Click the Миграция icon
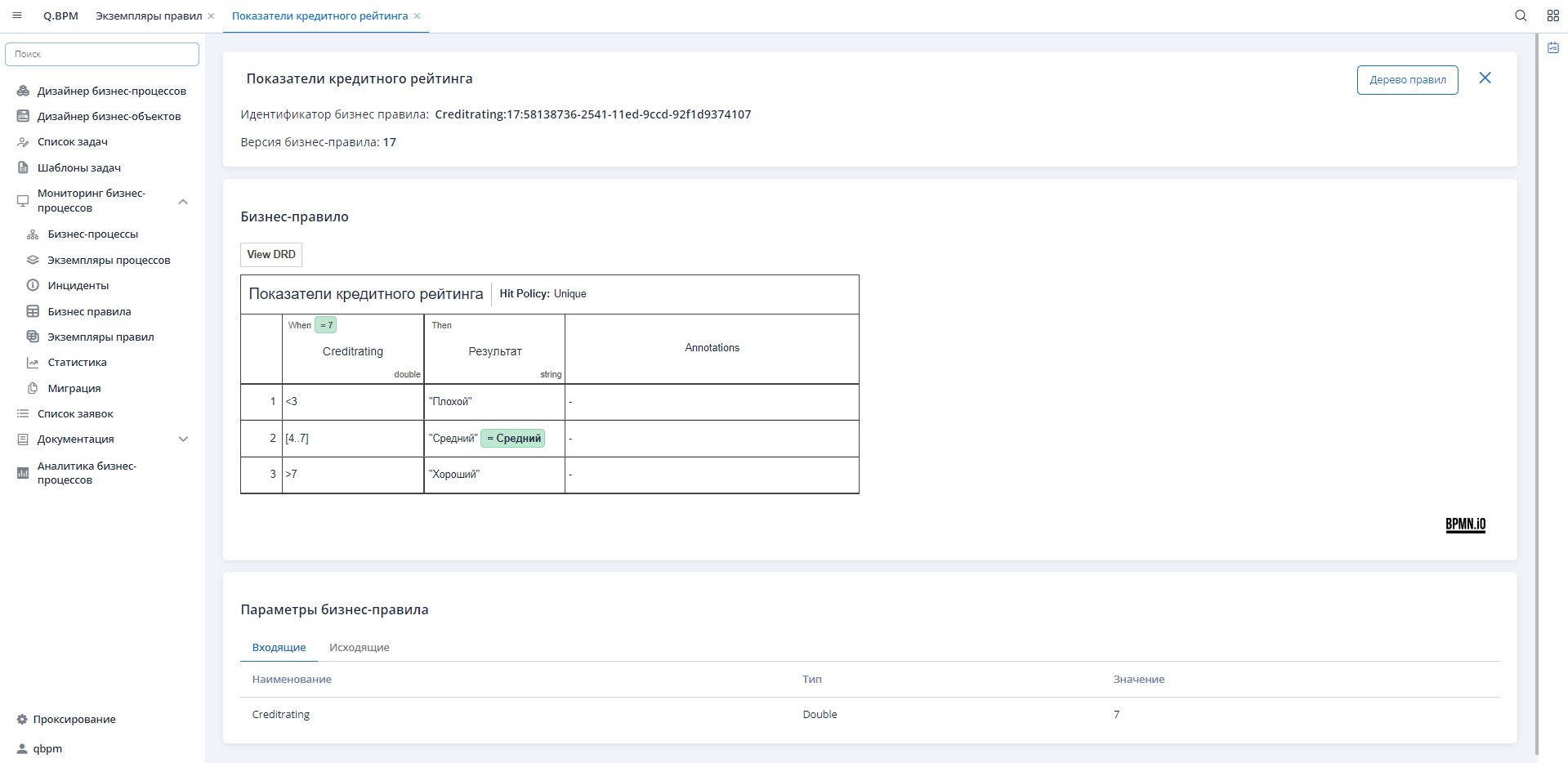Screen dimensions: 1568x763 (x=33, y=388)
